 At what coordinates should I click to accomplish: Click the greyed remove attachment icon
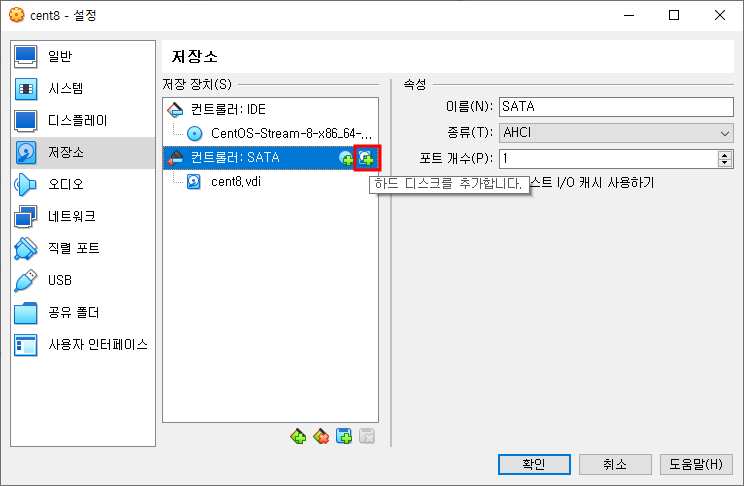click(367, 436)
